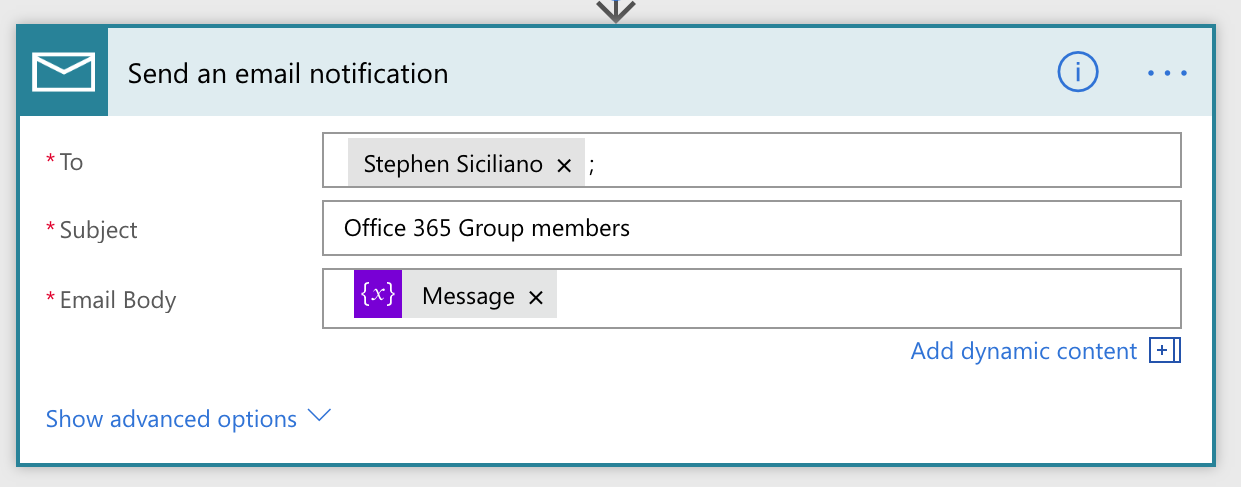1241x487 pixels.
Task: Select the Stephen Siciliano recipient token
Action: [x=453, y=164]
